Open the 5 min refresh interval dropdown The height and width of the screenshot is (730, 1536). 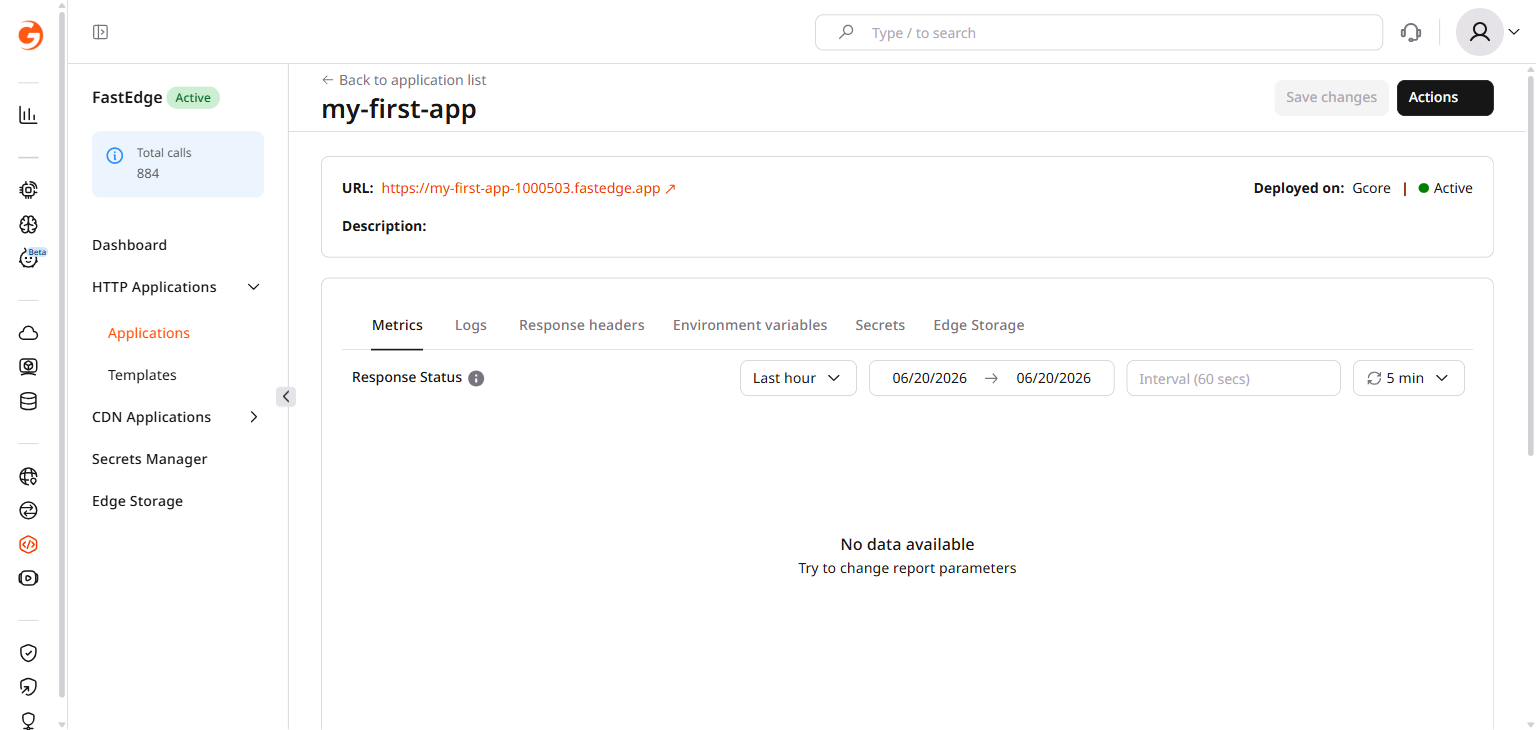(1408, 378)
